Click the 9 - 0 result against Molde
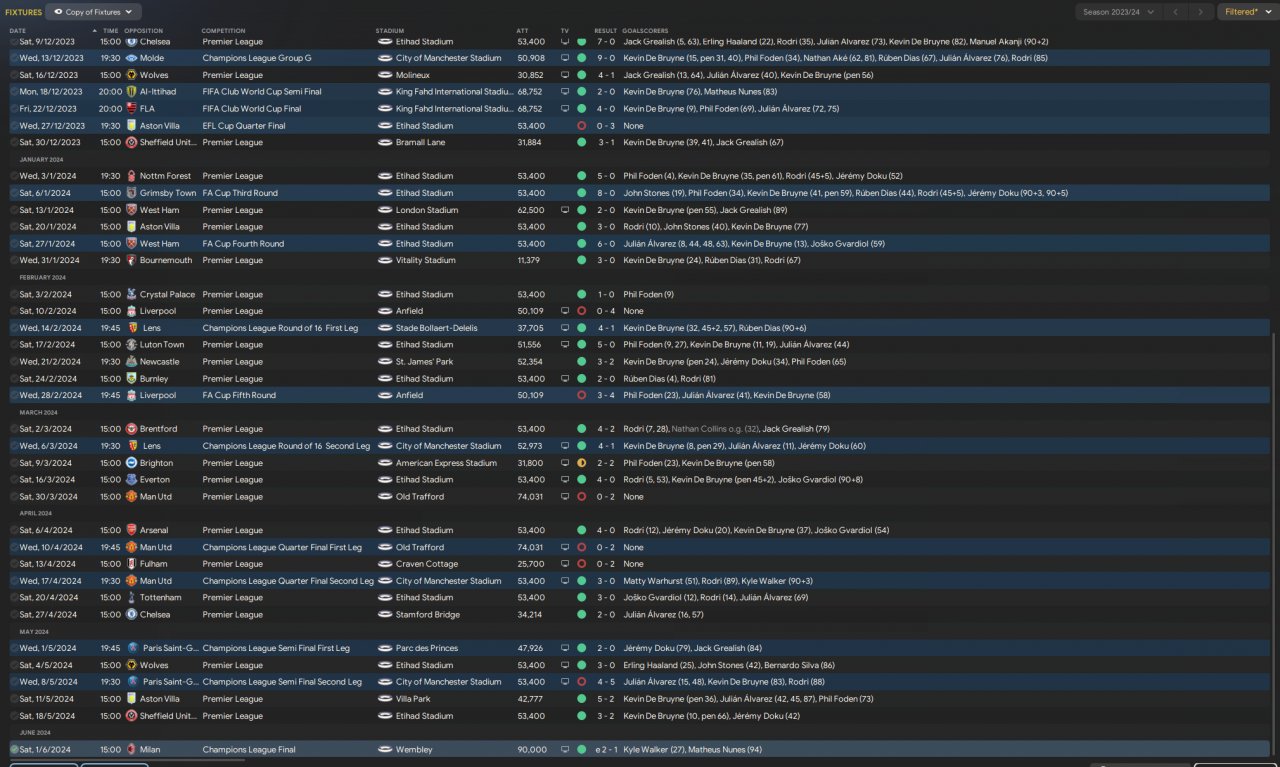1280x767 pixels. point(606,59)
